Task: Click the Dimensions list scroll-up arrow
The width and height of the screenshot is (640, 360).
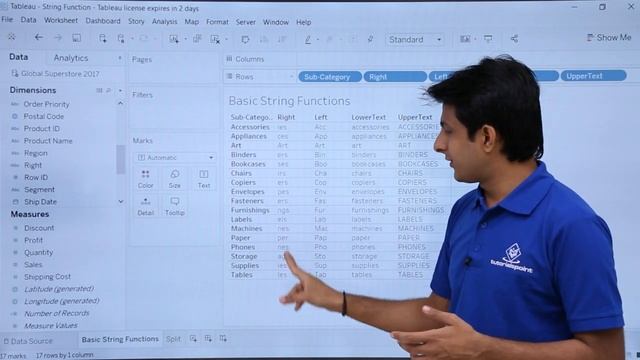Action: (x=121, y=104)
